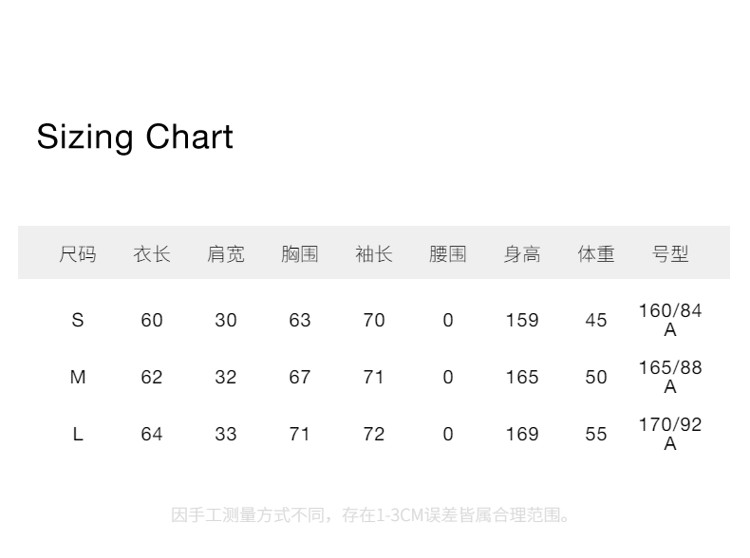Select the 号型 column header
750x558 pixels.
(x=670, y=254)
